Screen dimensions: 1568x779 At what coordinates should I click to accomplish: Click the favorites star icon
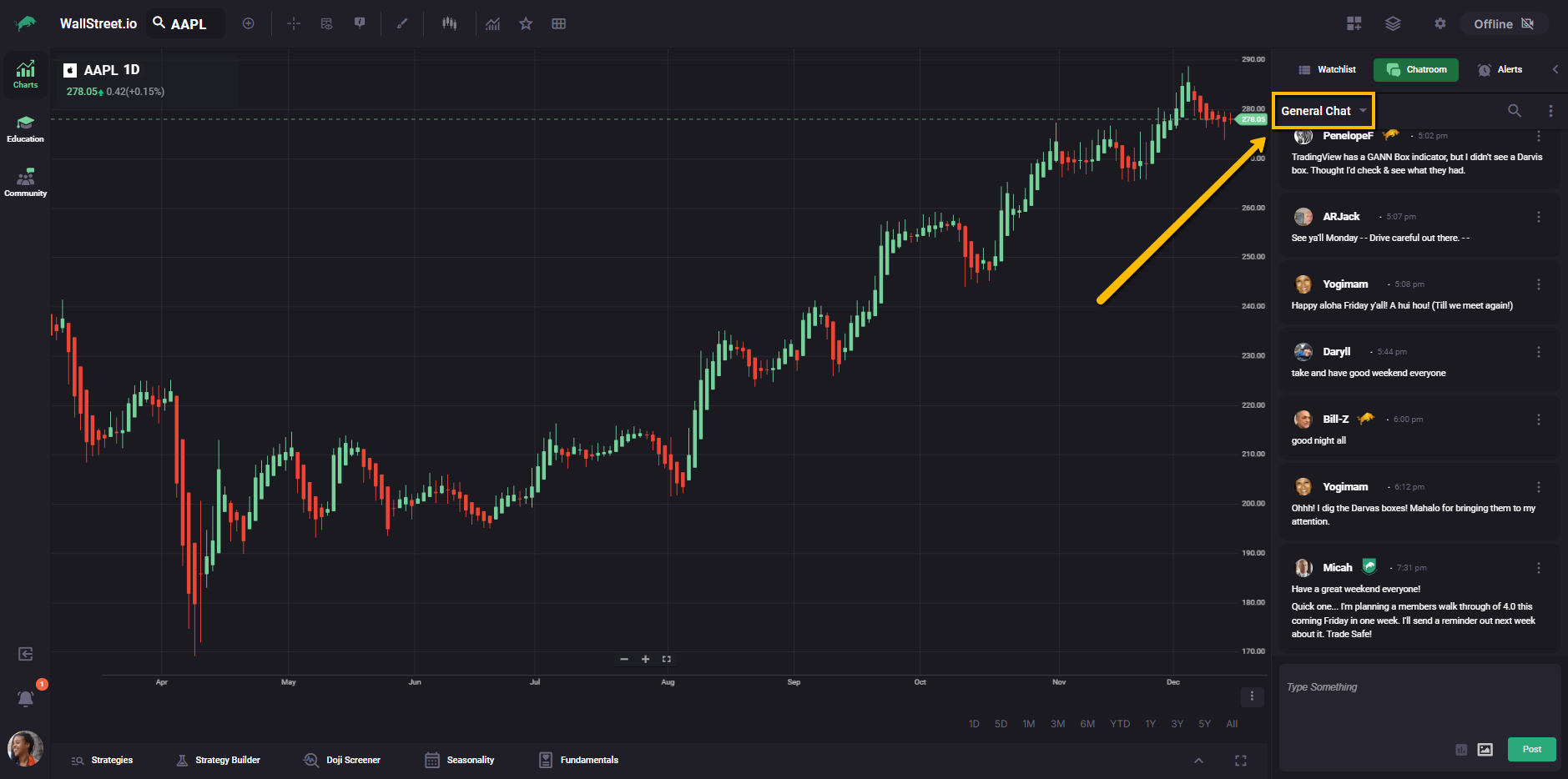tap(526, 23)
